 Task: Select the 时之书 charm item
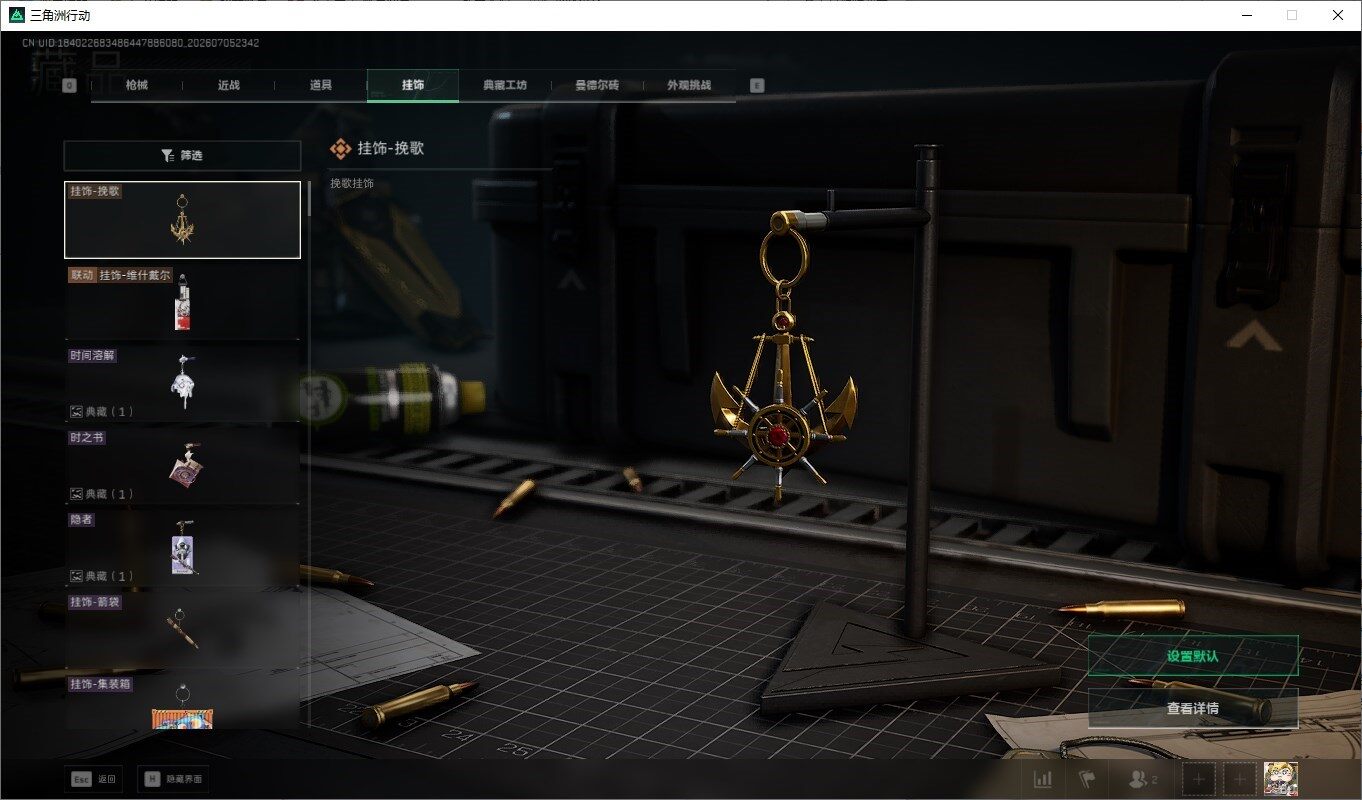[x=182, y=466]
